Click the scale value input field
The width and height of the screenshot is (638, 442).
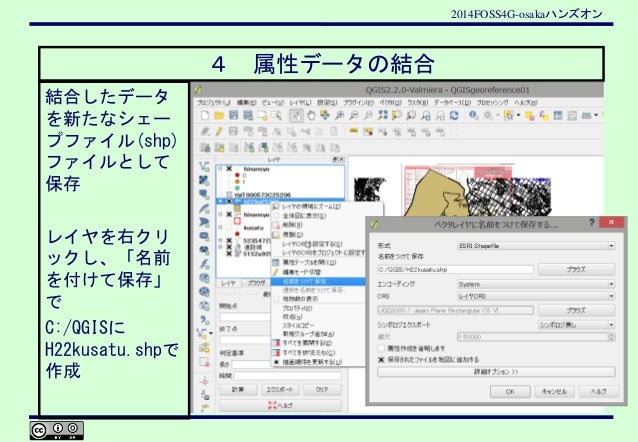pyautogui.click(x=533, y=337)
